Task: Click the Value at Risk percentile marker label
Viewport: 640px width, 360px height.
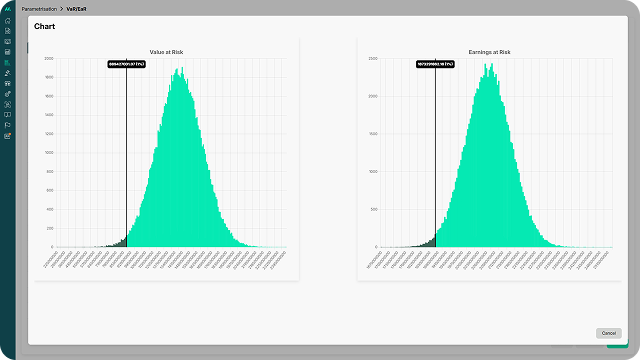Action: tap(127, 64)
